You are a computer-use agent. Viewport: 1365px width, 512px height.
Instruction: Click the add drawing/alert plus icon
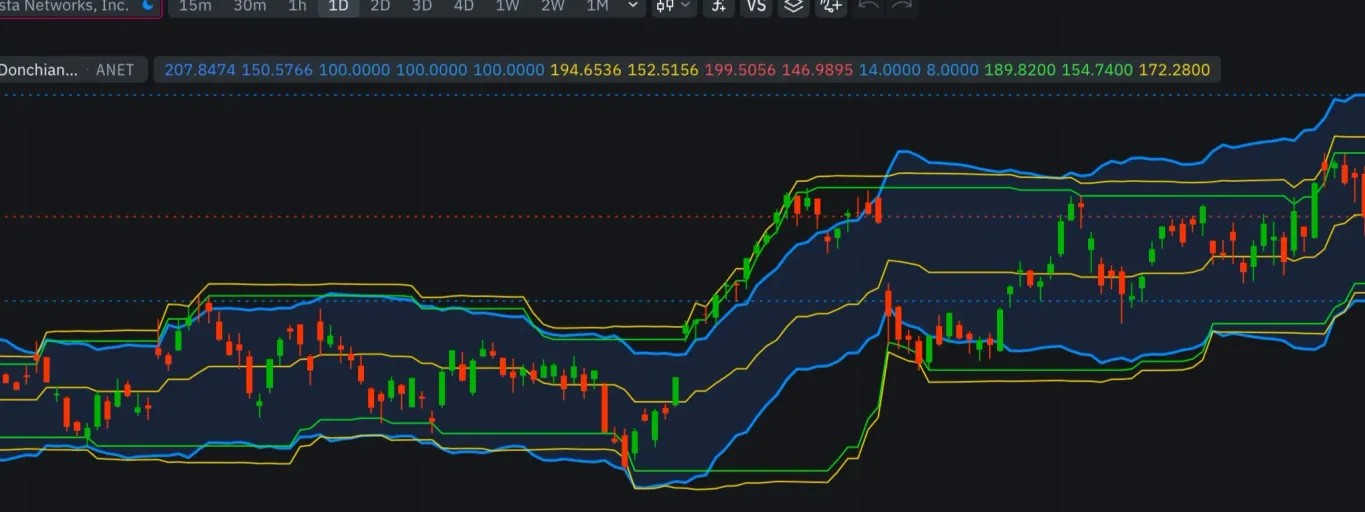(x=831, y=5)
